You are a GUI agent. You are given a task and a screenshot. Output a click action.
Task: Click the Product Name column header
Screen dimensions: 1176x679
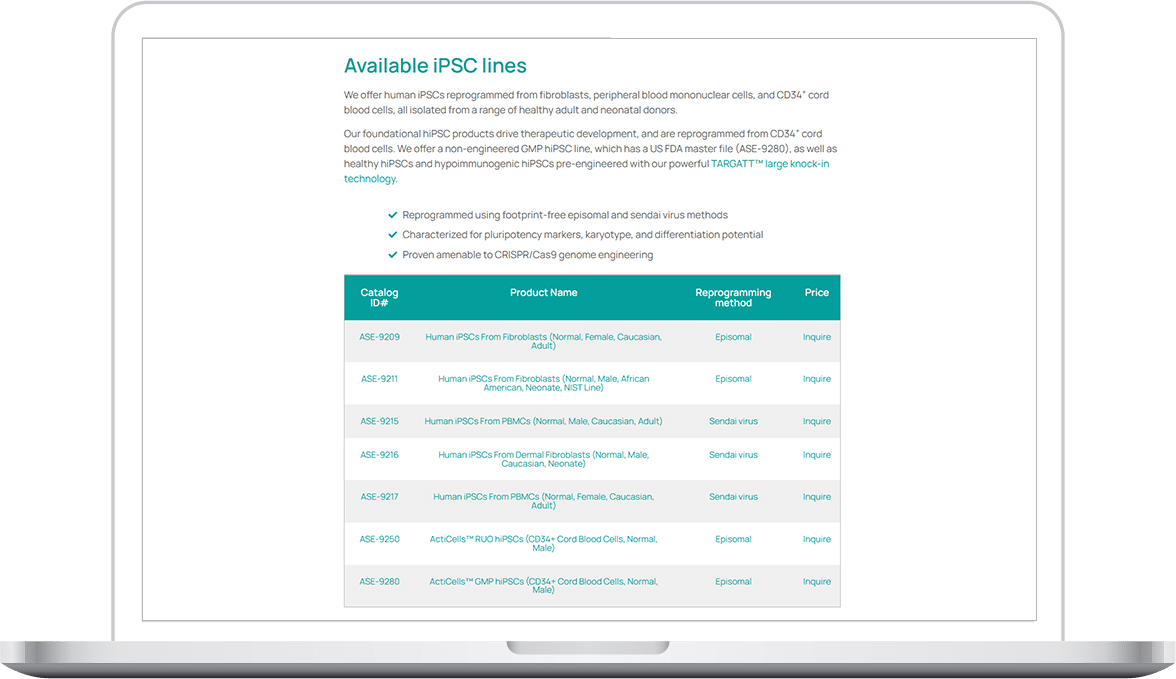(543, 293)
